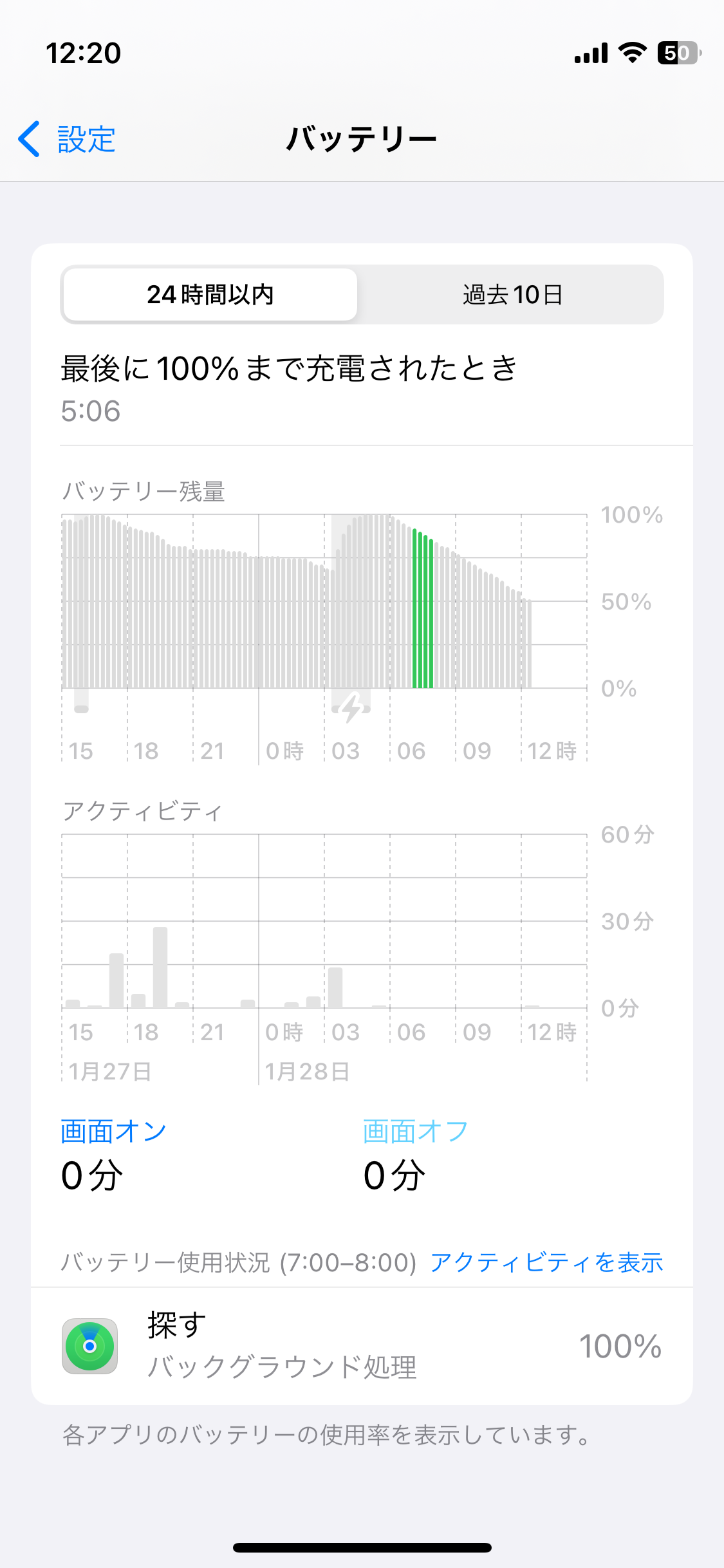The height and width of the screenshot is (1568, 724).
Task: Tap the battery indicator in status bar
Action: pyautogui.click(x=678, y=53)
